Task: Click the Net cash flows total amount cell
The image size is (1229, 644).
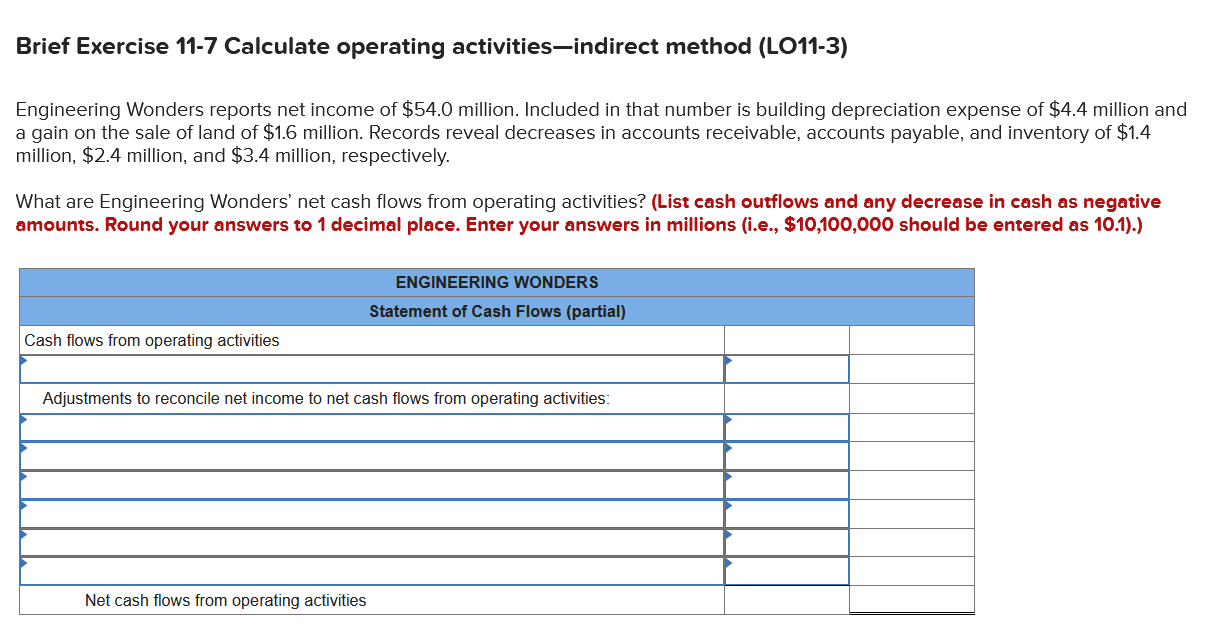Action: [x=910, y=600]
